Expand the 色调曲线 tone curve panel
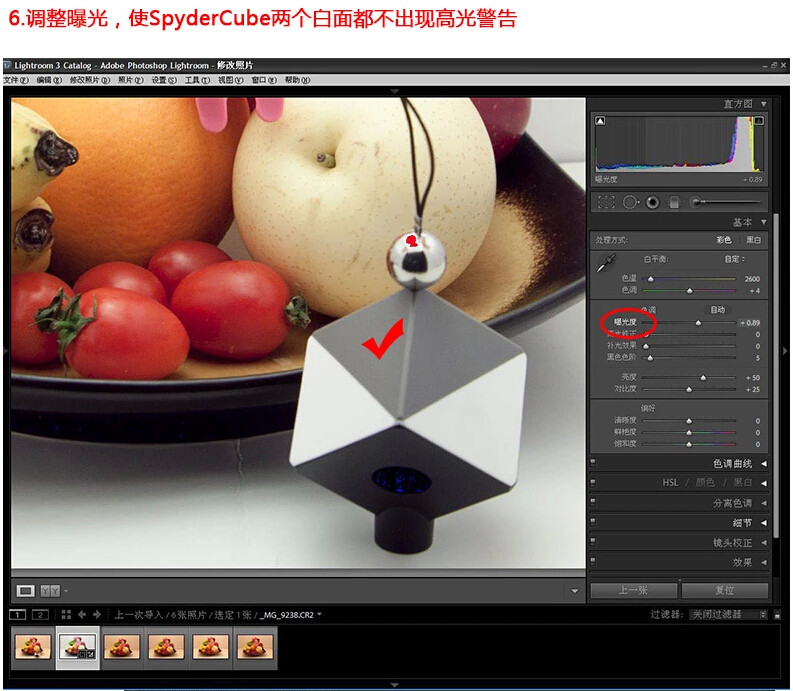 pos(764,463)
